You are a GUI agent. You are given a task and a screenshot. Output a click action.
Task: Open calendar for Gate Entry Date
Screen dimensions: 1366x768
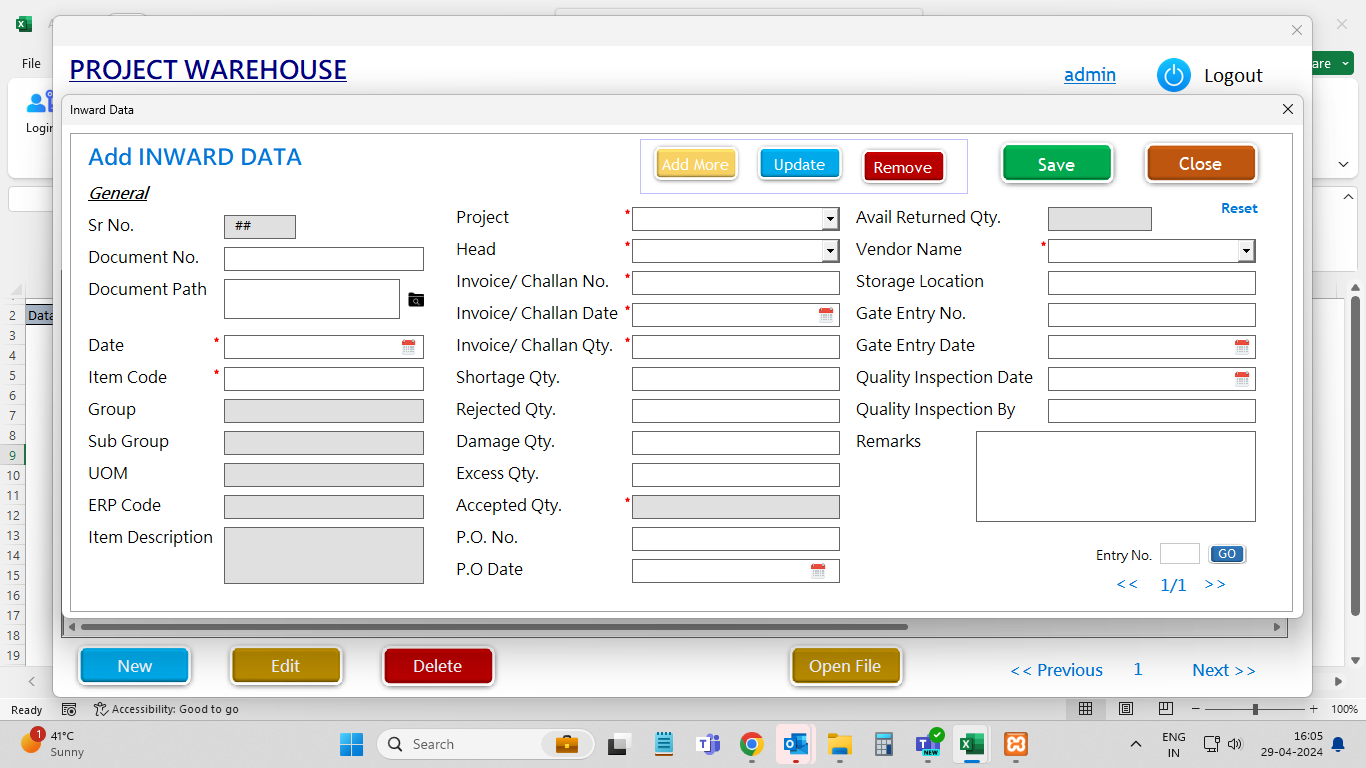click(x=1242, y=347)
